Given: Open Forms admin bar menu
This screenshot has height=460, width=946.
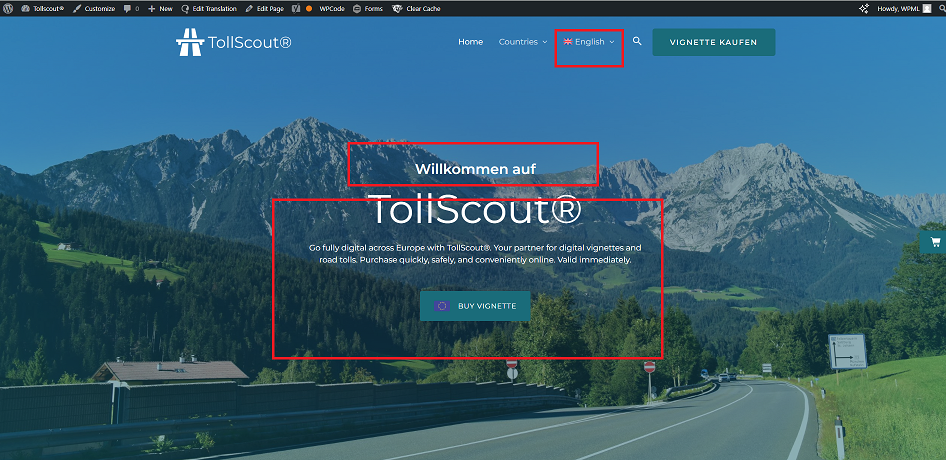Looking at the screenshot, I should [367, 8].
